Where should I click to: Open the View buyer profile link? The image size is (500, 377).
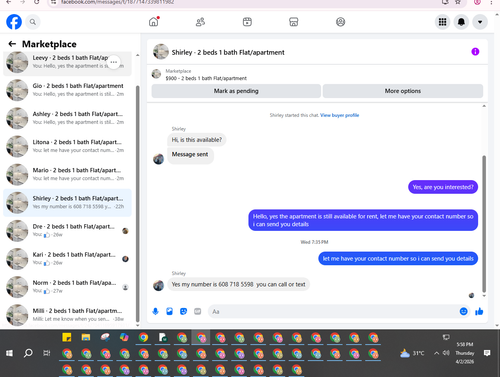coord(339,115)
